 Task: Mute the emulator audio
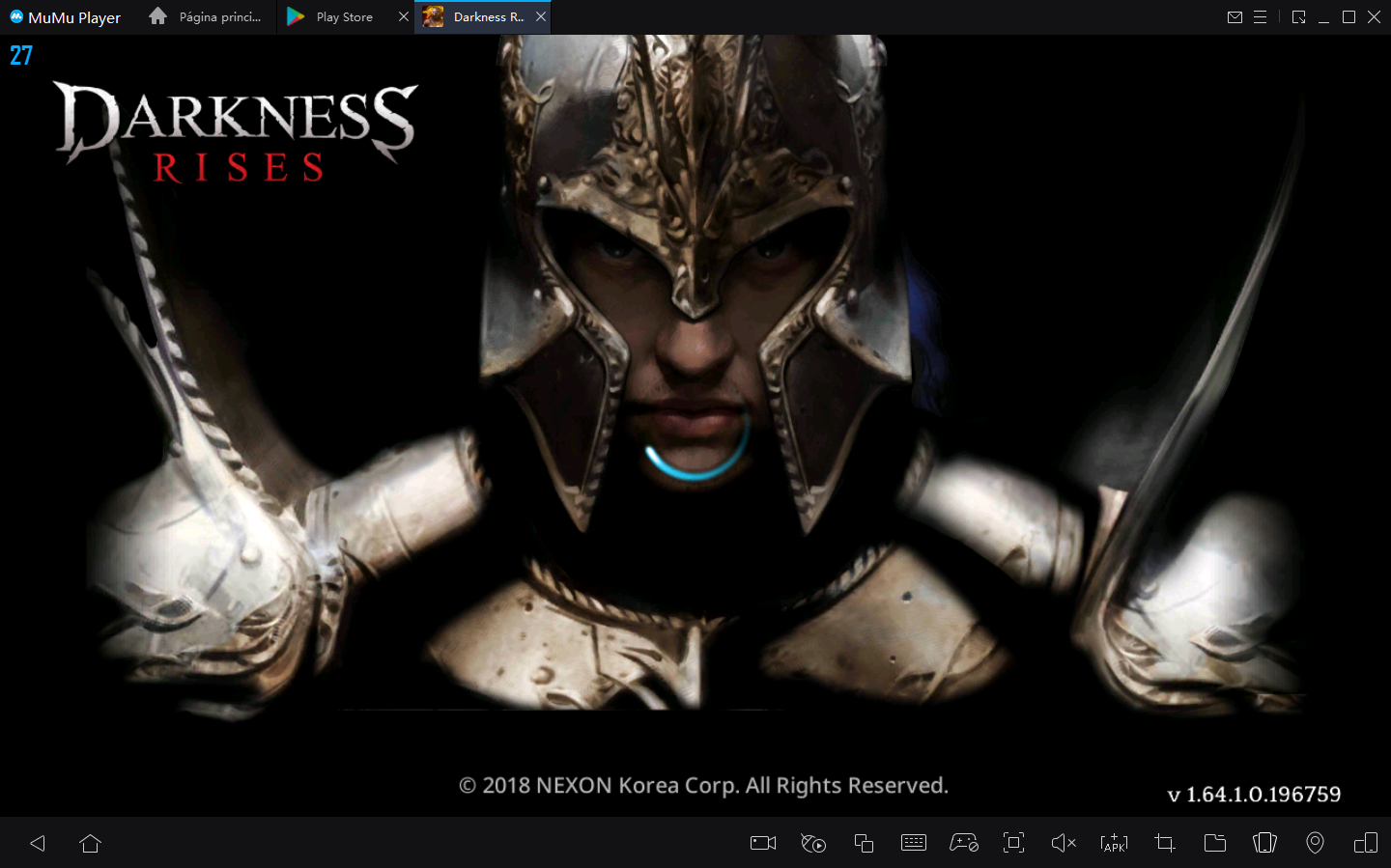click(x=1064, y=843)
